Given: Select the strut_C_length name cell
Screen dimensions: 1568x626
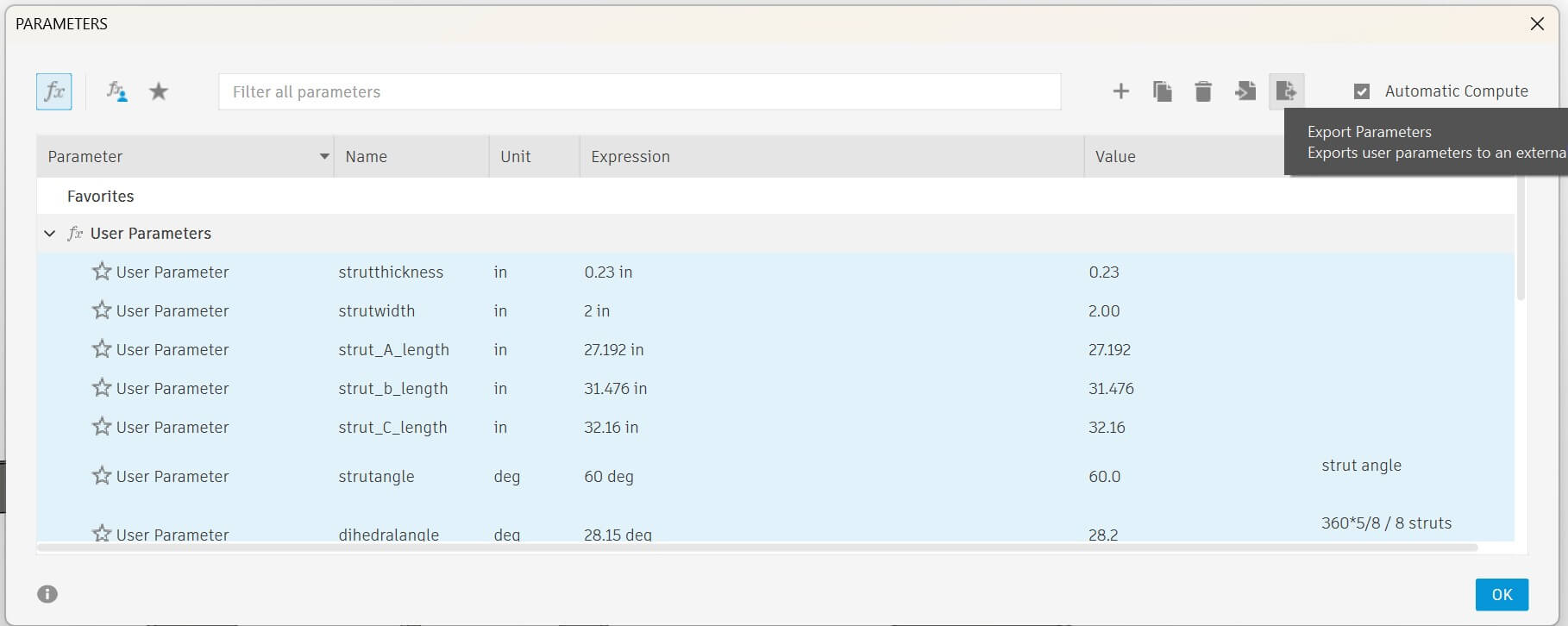Looking at the screenshot, I should [x=392, y=427].
